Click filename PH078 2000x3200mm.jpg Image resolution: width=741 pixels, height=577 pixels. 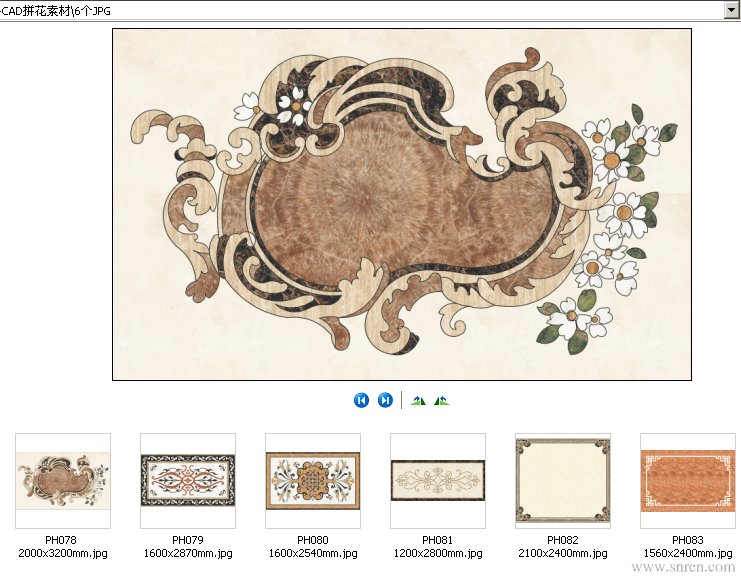[x=63, y=547]
